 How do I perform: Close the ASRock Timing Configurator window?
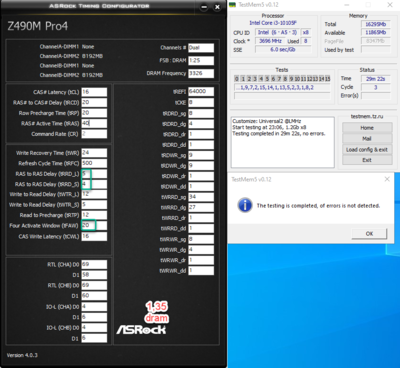(x=217, y=7)
